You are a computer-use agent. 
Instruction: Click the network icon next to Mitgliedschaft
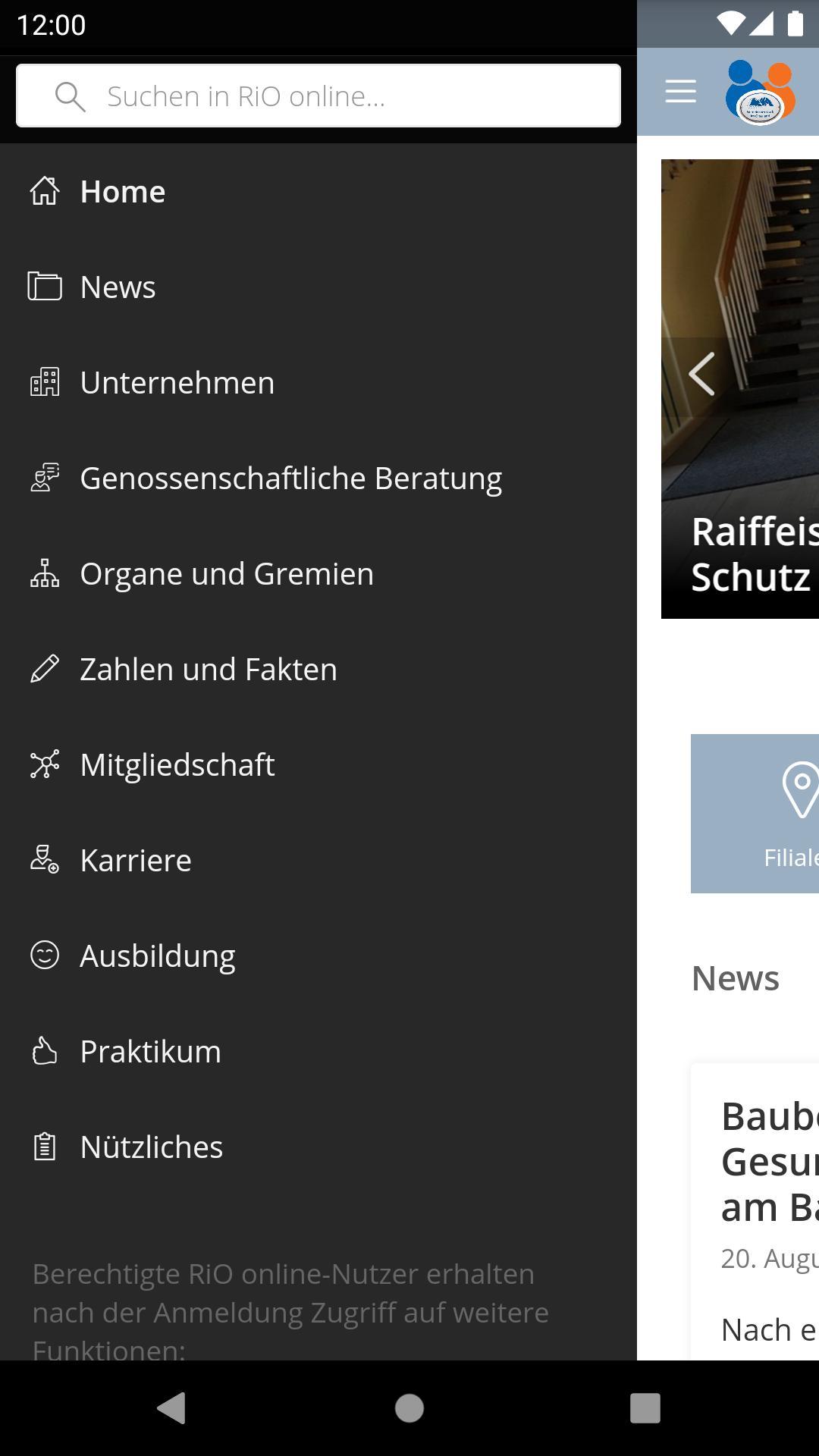point(45,764)
